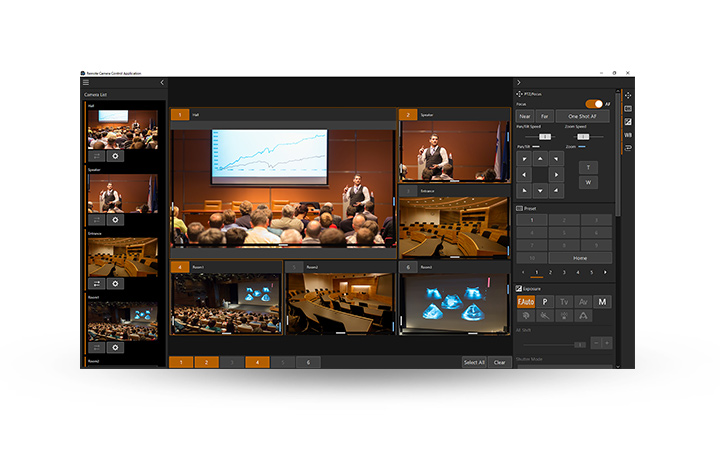
Task: Collapse the Camera List panel with chevron
Action: coord(162,83)
